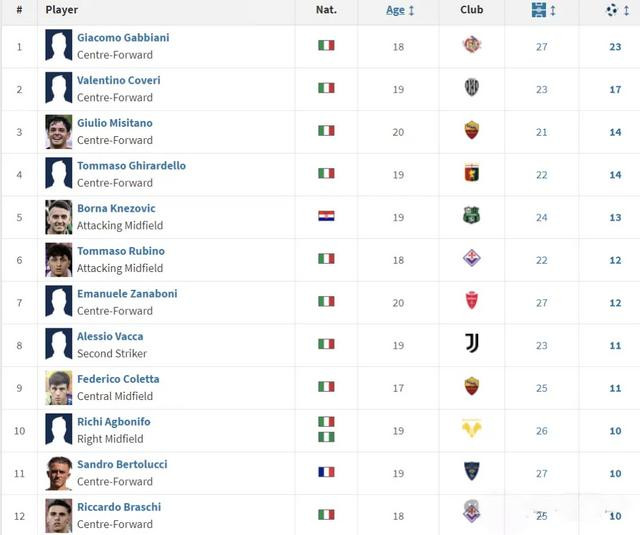Screen dimensions: 640x535
Task: Open Alessio Vacca's profile link
Action: 110,336
